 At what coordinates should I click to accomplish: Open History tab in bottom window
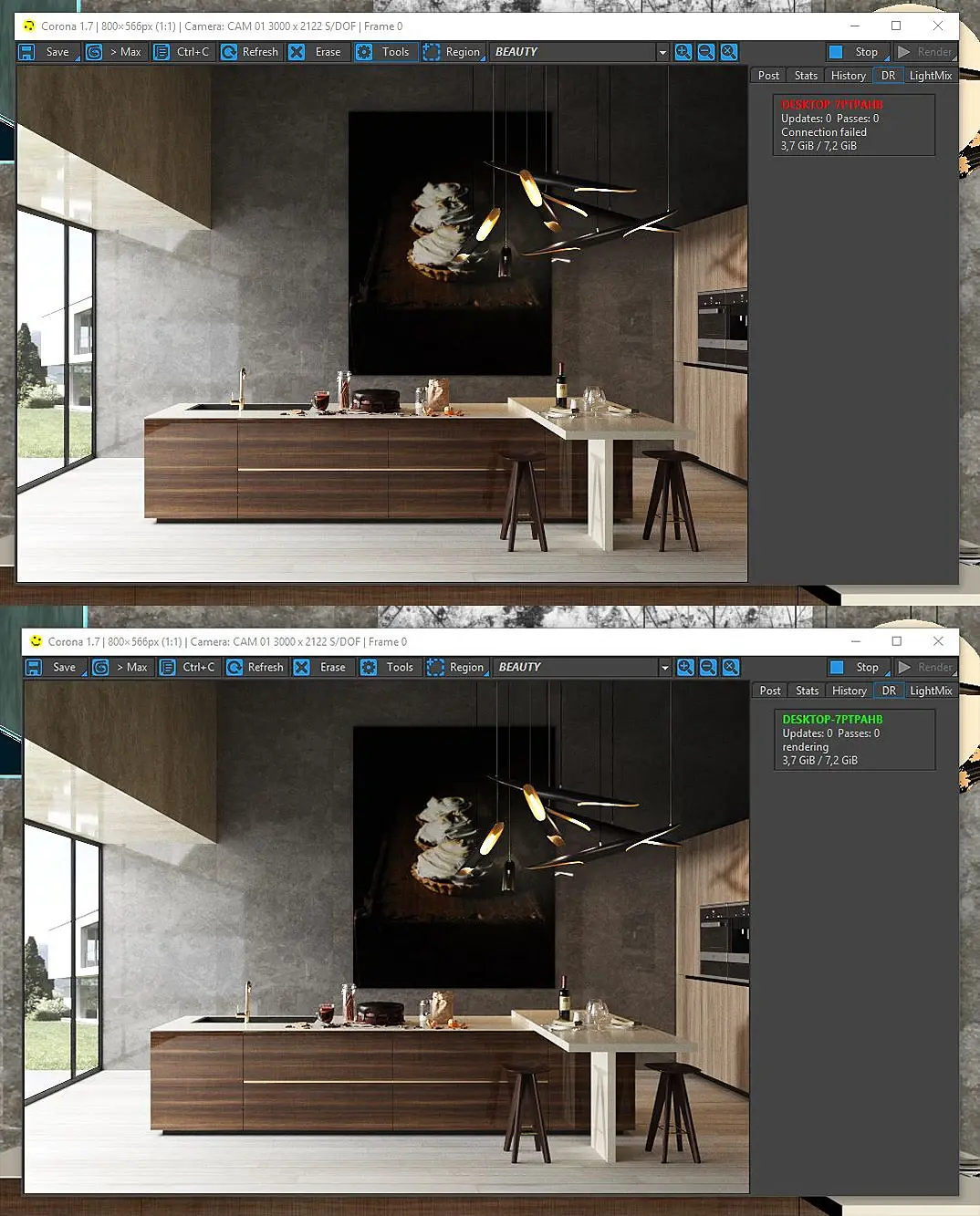(x=850, y=691)
